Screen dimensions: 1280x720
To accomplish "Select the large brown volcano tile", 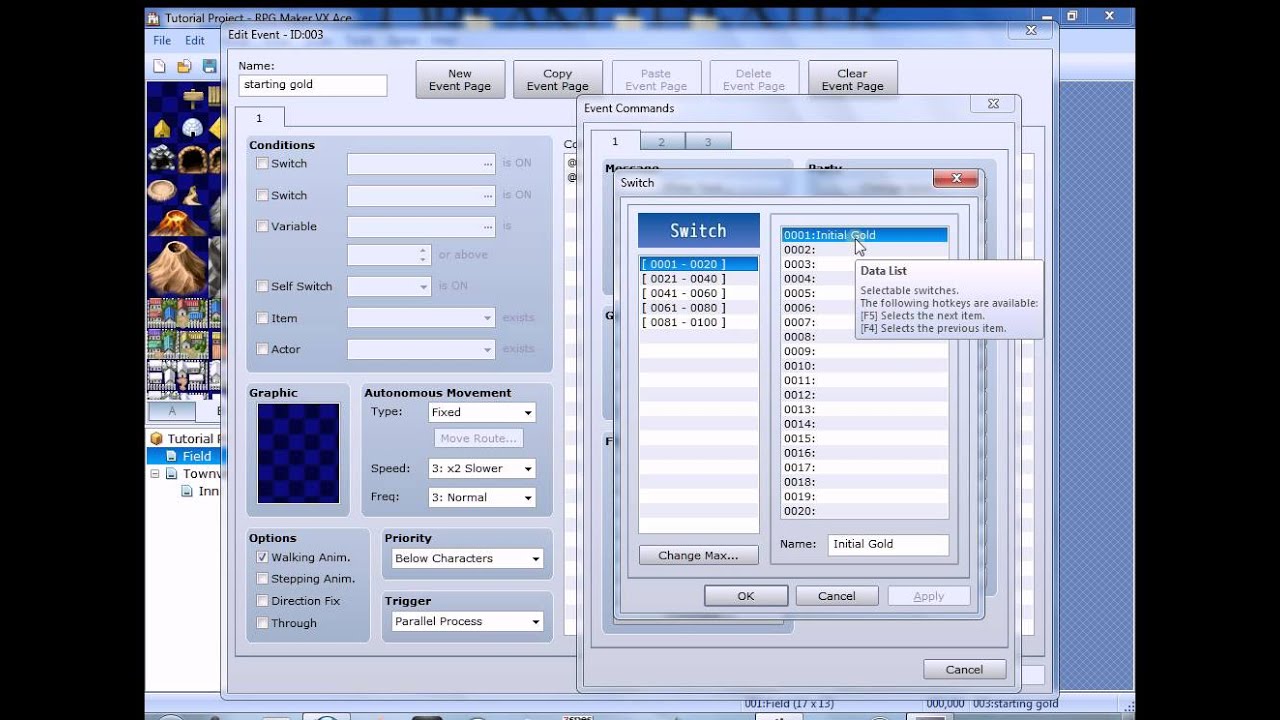I will pyautogui.click(x=177, y=266).
